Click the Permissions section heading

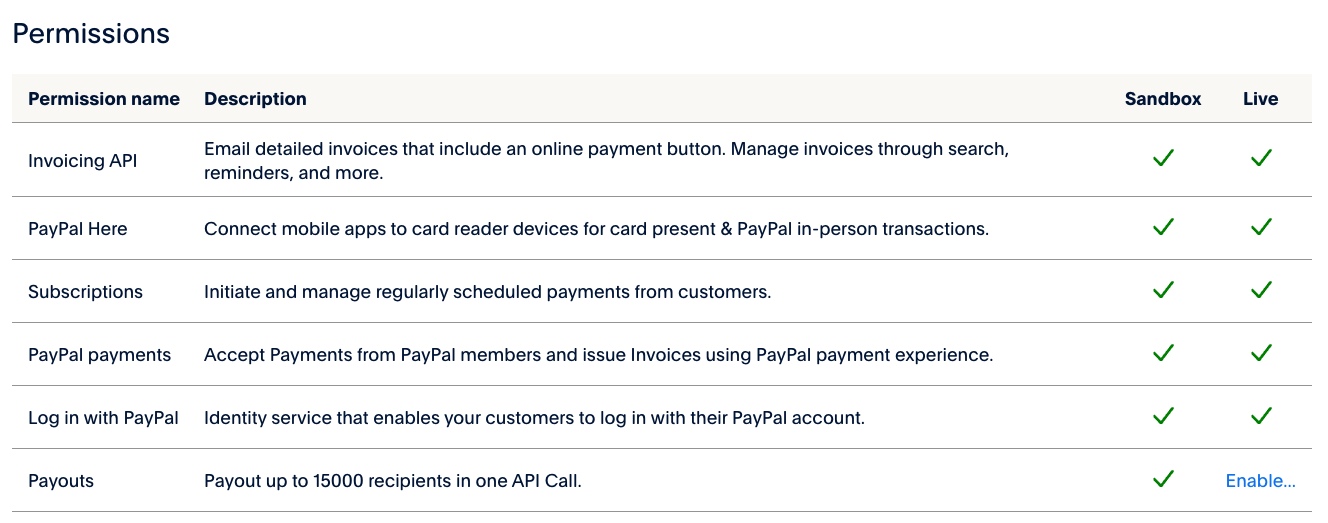(x=91, y=34)
